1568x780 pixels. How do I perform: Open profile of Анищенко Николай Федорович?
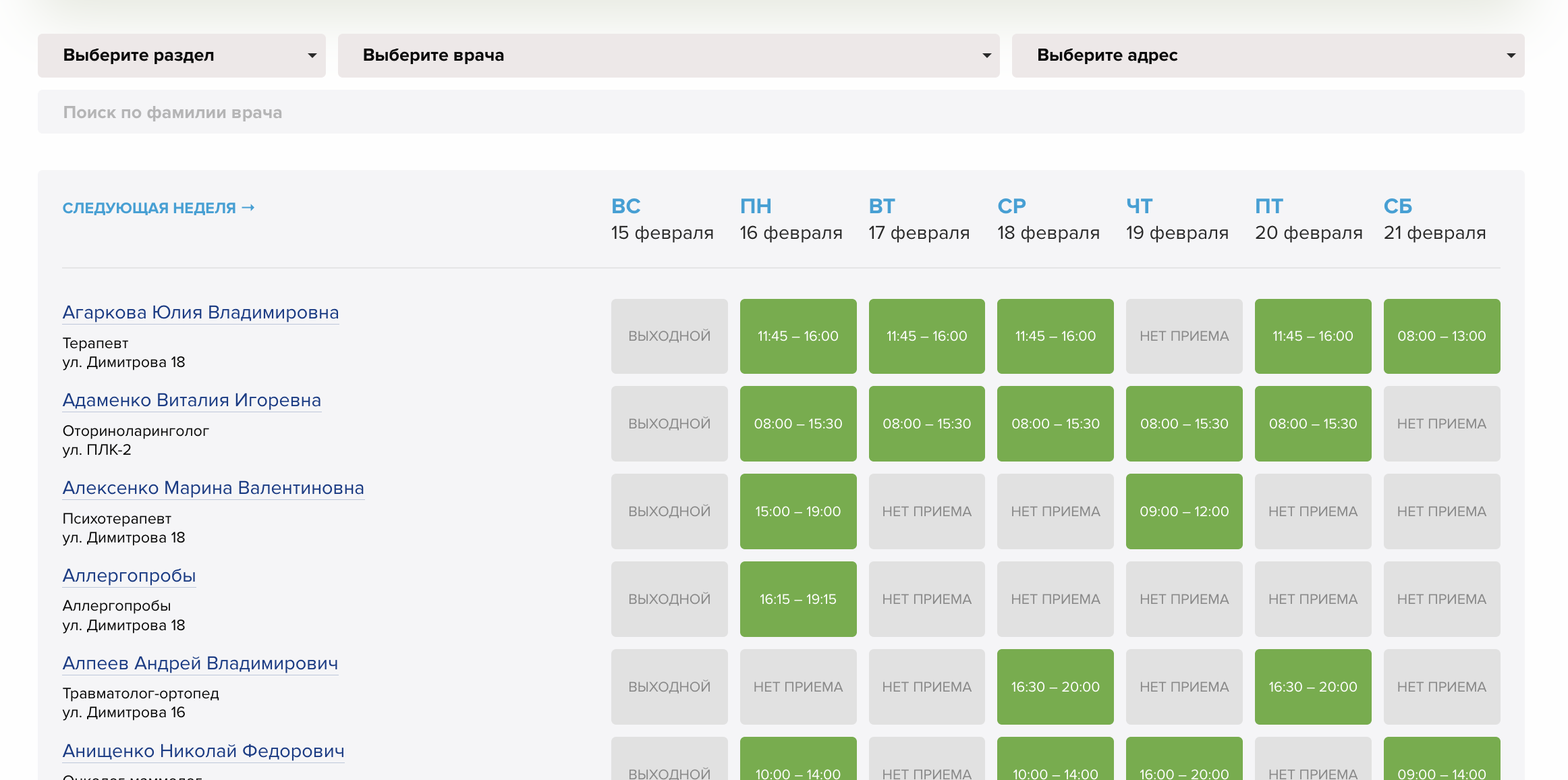click(203, 751)
